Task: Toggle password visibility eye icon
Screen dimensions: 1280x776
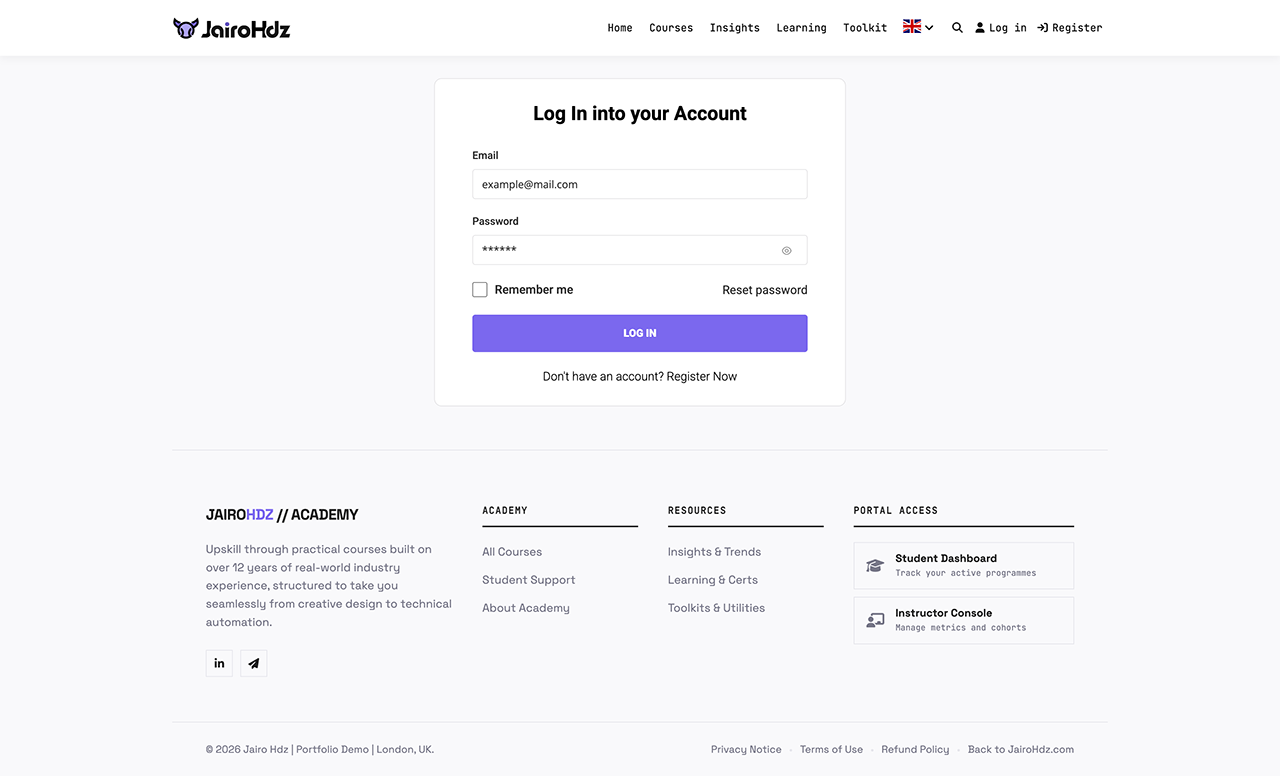Action: point(787,251)
